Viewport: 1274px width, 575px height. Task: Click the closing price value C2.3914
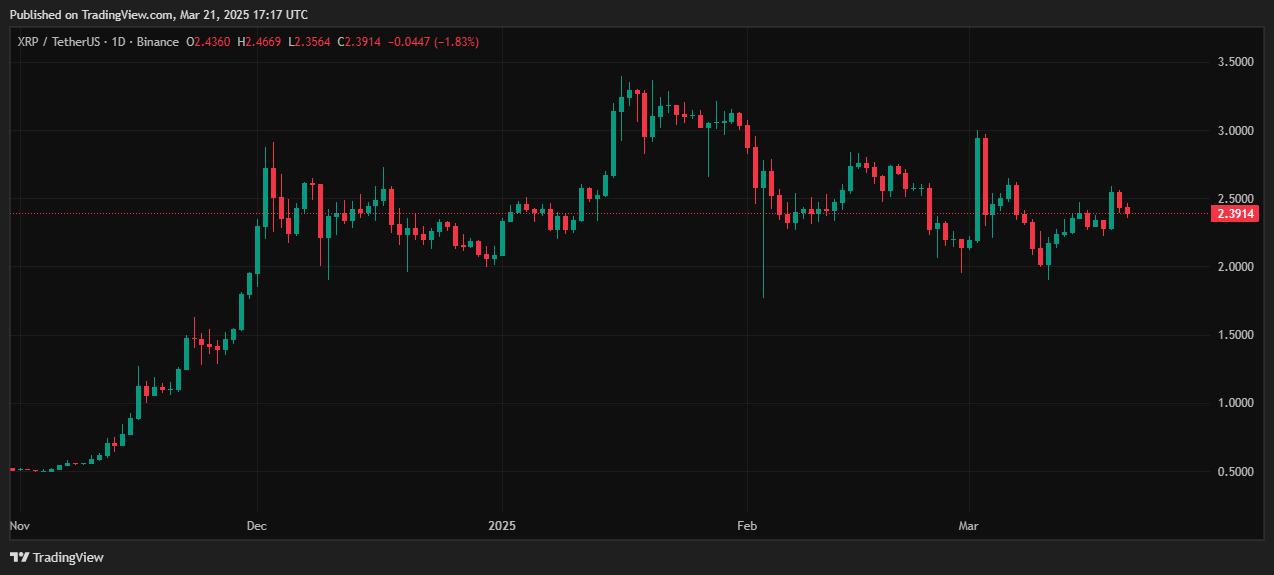tap(358, 42)
